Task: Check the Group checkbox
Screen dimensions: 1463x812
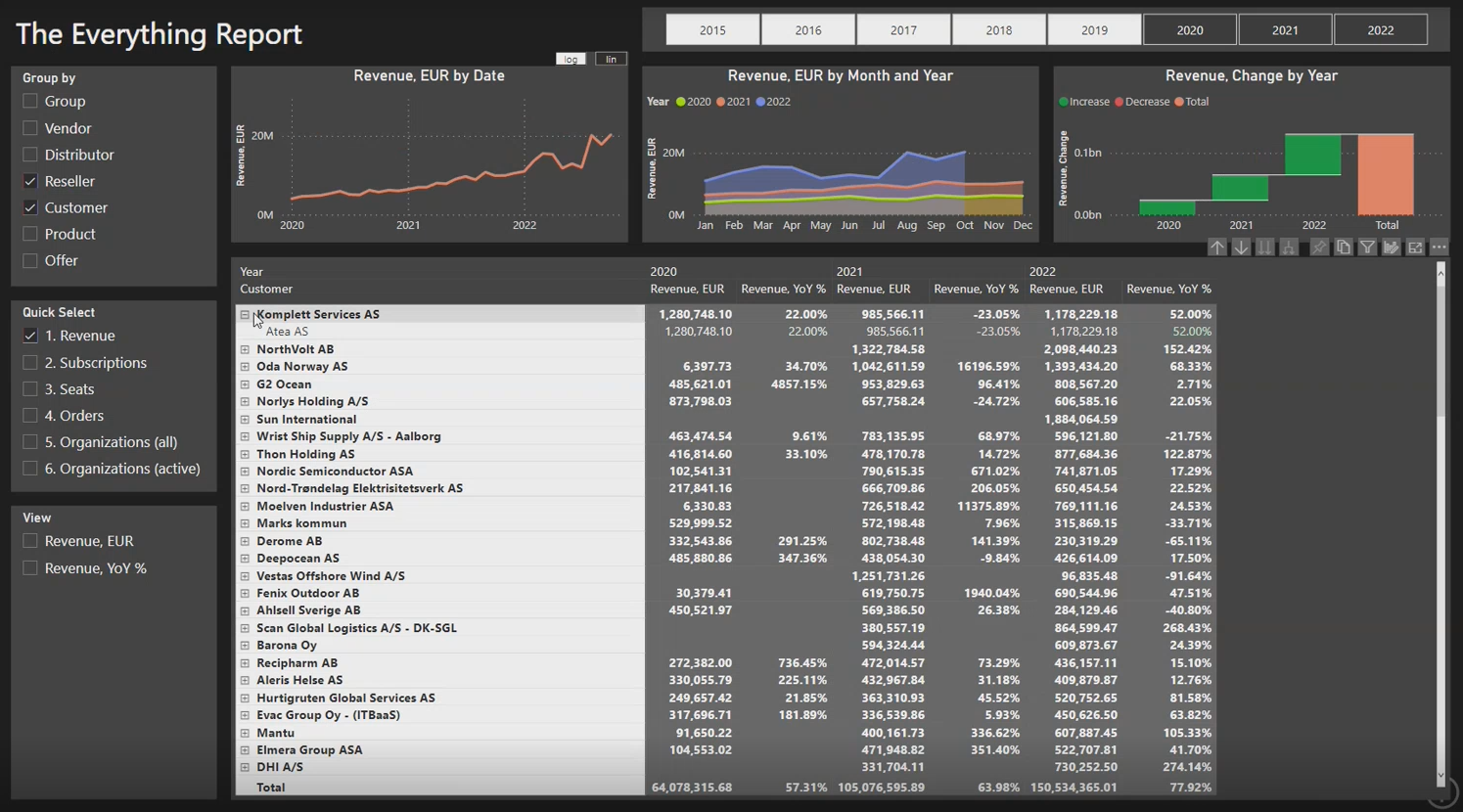Action: (x=30, y=101)
